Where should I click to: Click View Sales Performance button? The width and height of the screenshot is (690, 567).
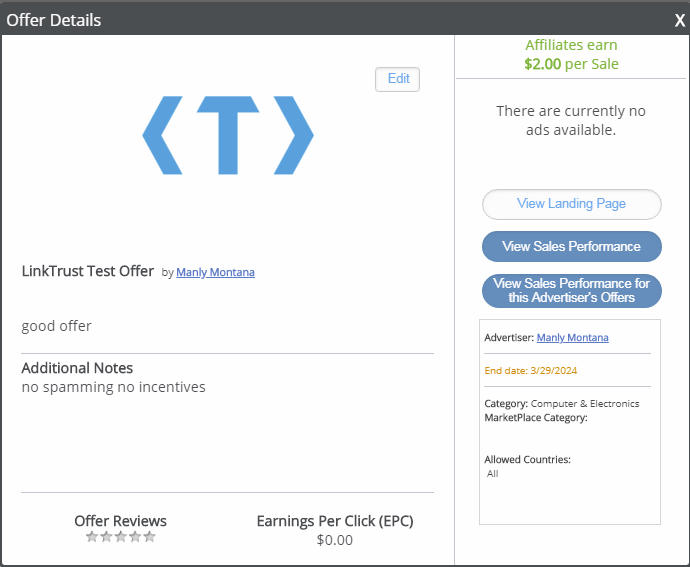(x=572, y=247)
